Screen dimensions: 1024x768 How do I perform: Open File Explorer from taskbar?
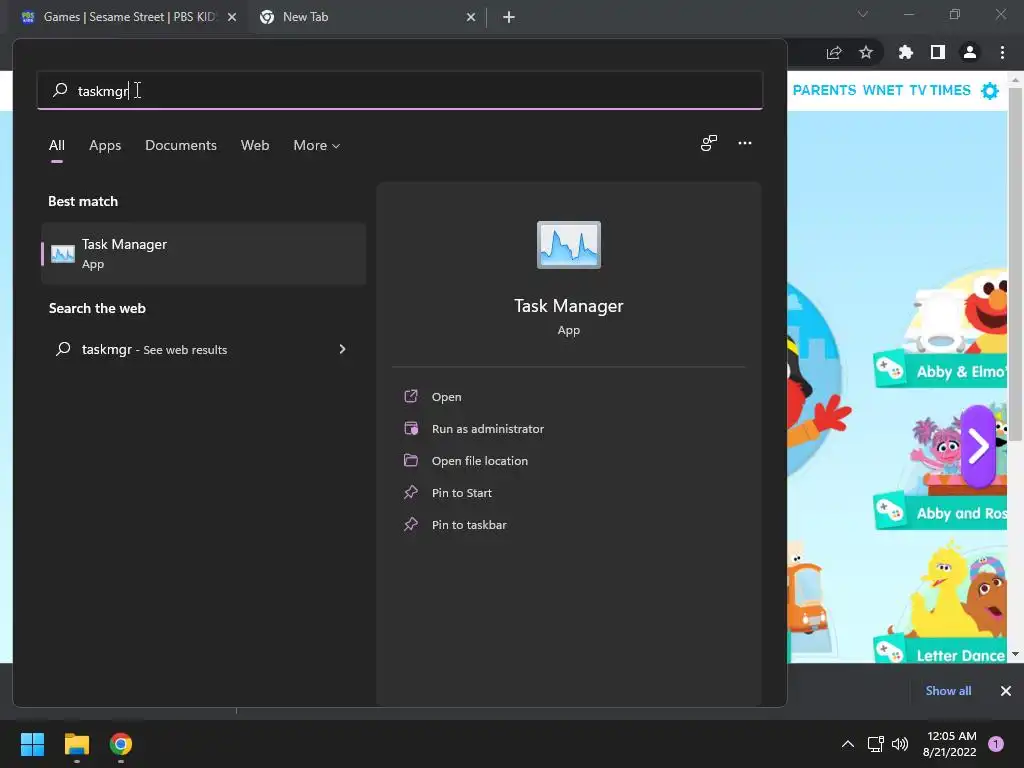[76, 744]
